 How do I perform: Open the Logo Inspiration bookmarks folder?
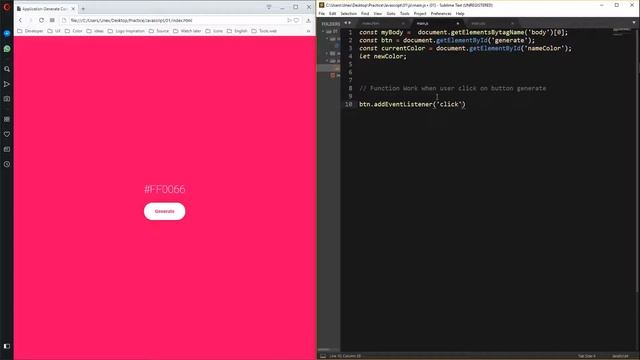(126, 31)
